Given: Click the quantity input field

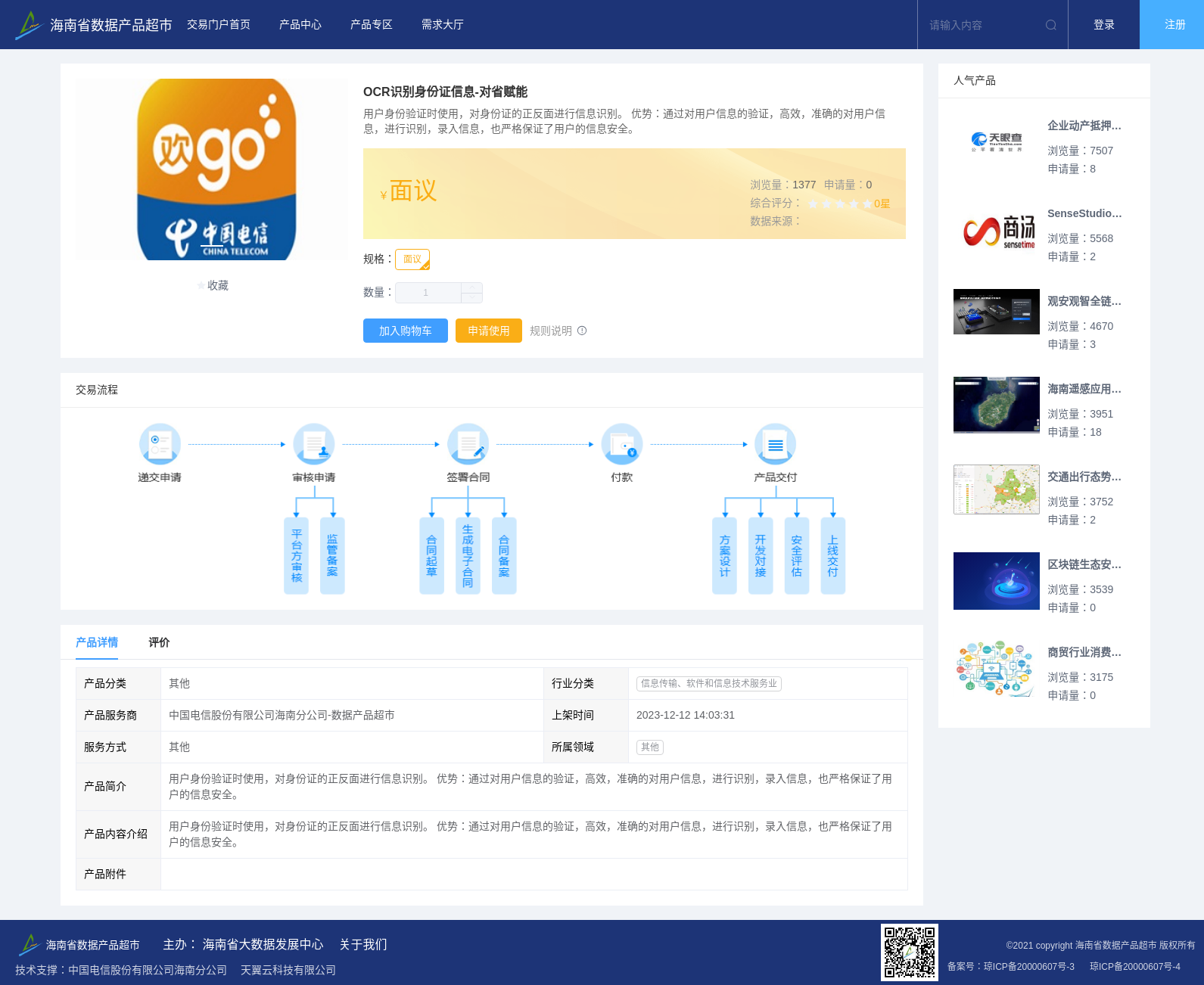Looking at the screenshot, I should click(428, 293).
